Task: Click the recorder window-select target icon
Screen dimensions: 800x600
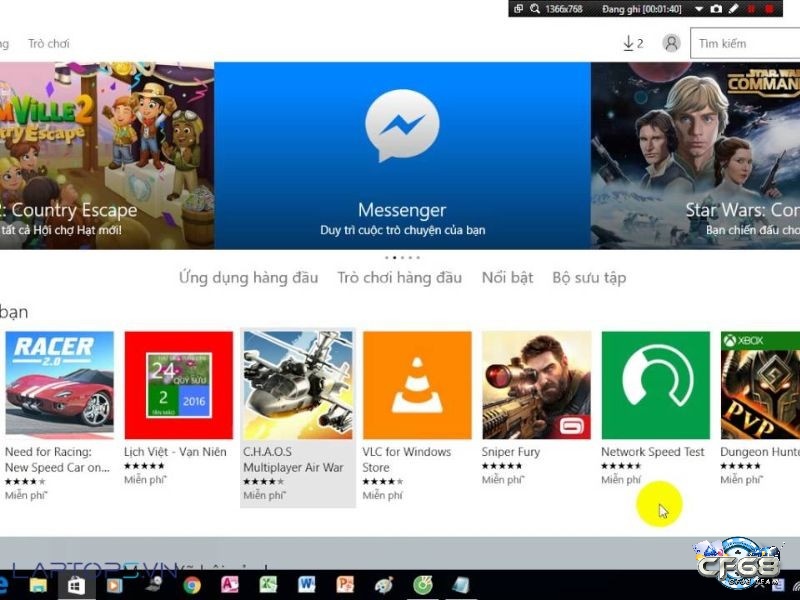Action: pos(518,9)
